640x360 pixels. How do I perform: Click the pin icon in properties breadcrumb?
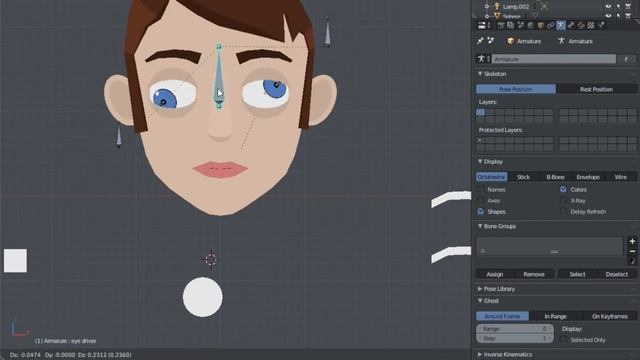coord(480,41)
